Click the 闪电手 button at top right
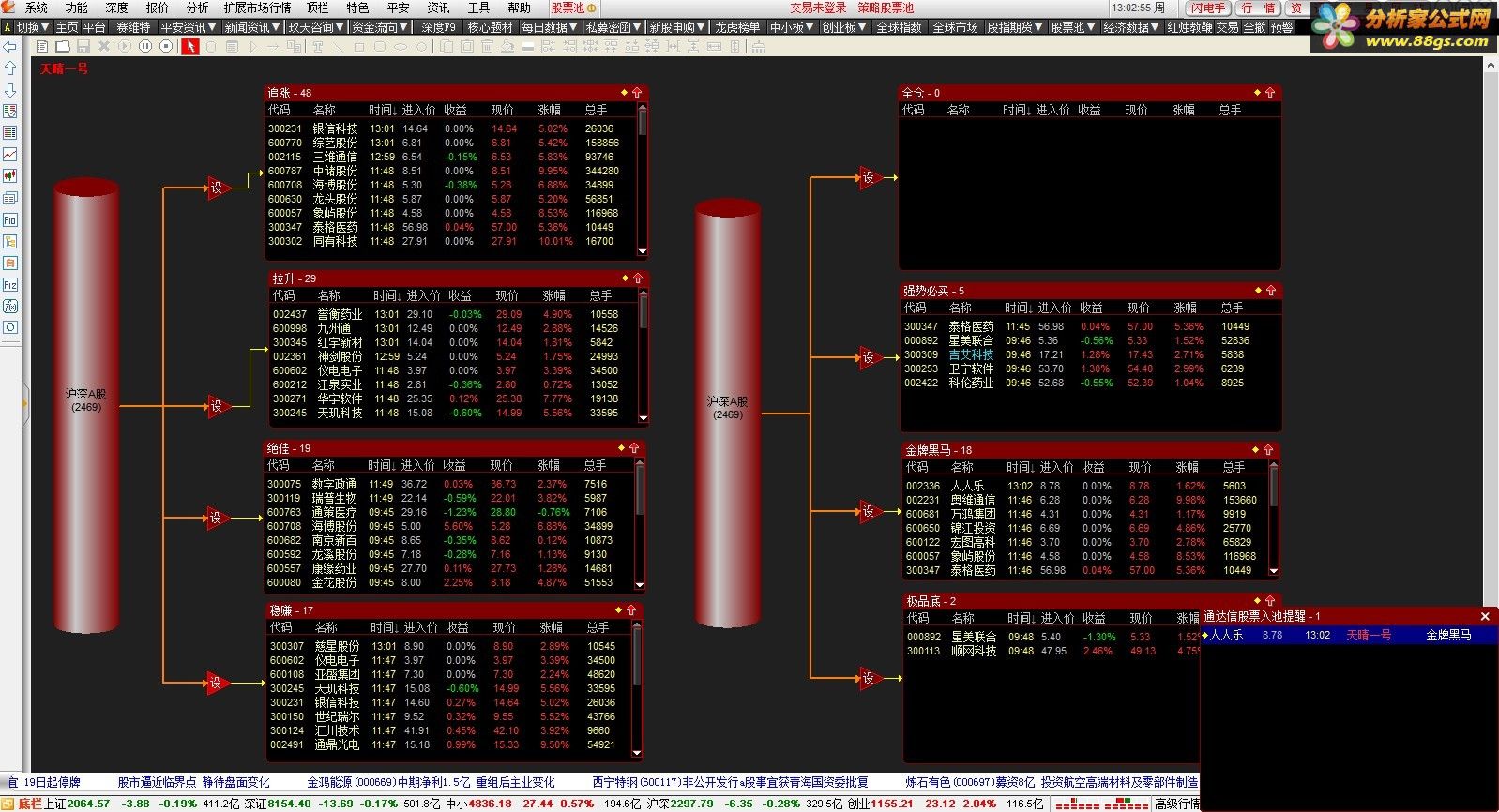The width and height of the screenshot is (1499, 812). click(x=1208, y=8)
